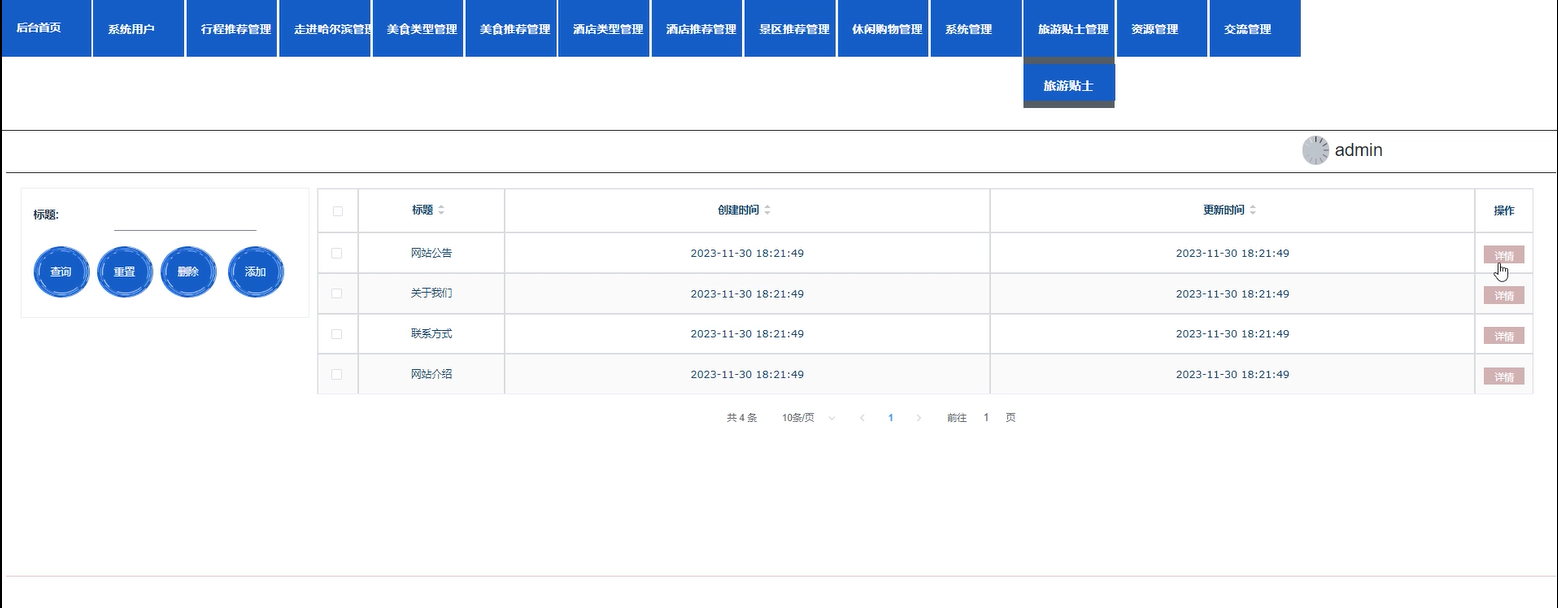Sort by 更新时间 column arrows

[1252, 210]
